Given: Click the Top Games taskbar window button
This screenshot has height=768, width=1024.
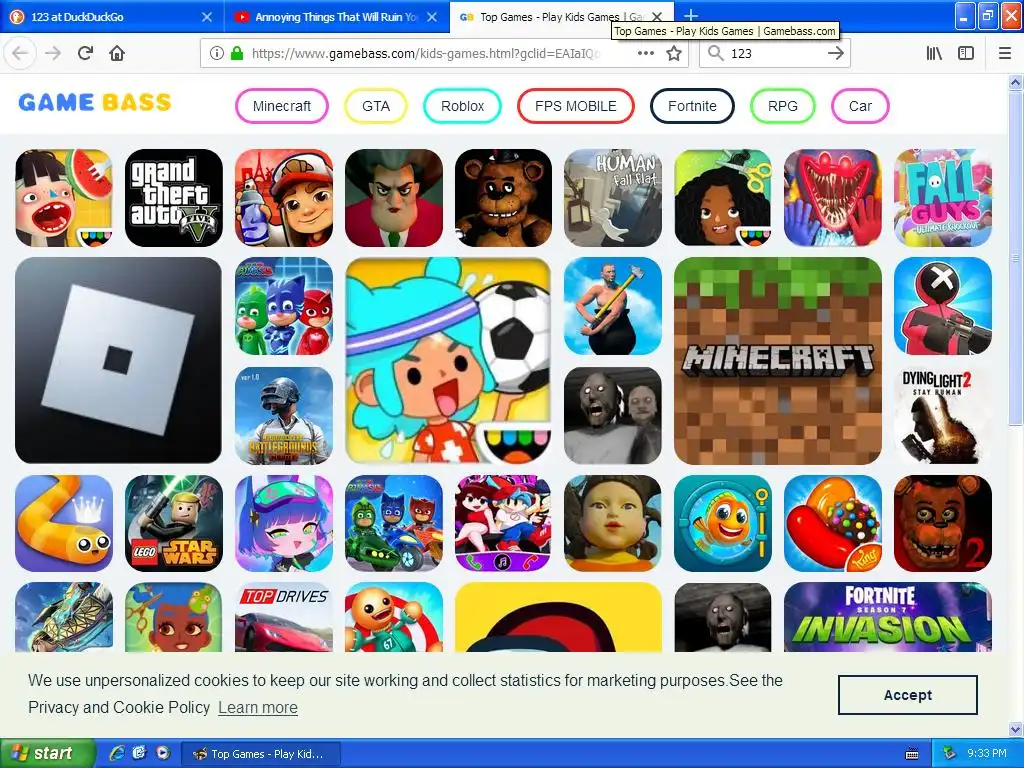Looking at the screenshot, I should (x=261, y=754).
